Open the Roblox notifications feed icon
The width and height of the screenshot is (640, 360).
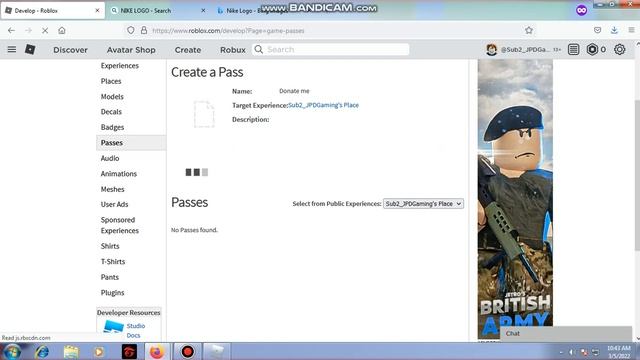(573, 49)
